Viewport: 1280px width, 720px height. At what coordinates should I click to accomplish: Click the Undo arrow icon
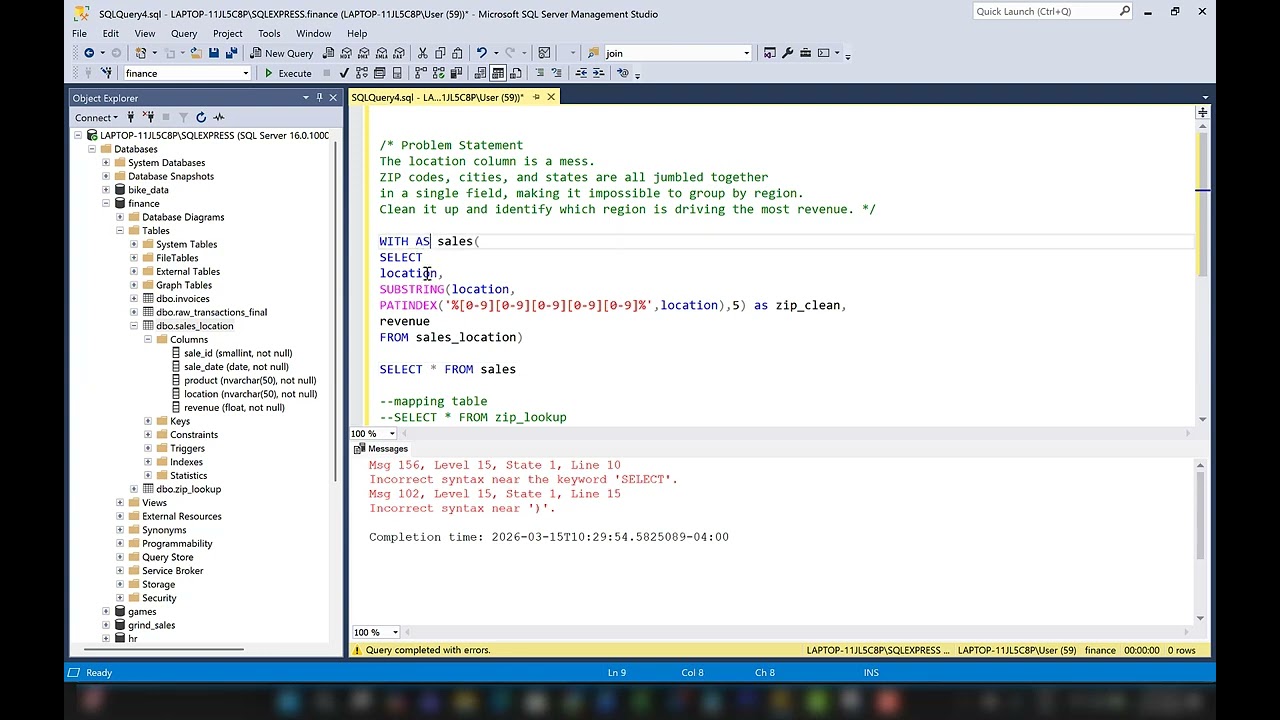[481, 53]
